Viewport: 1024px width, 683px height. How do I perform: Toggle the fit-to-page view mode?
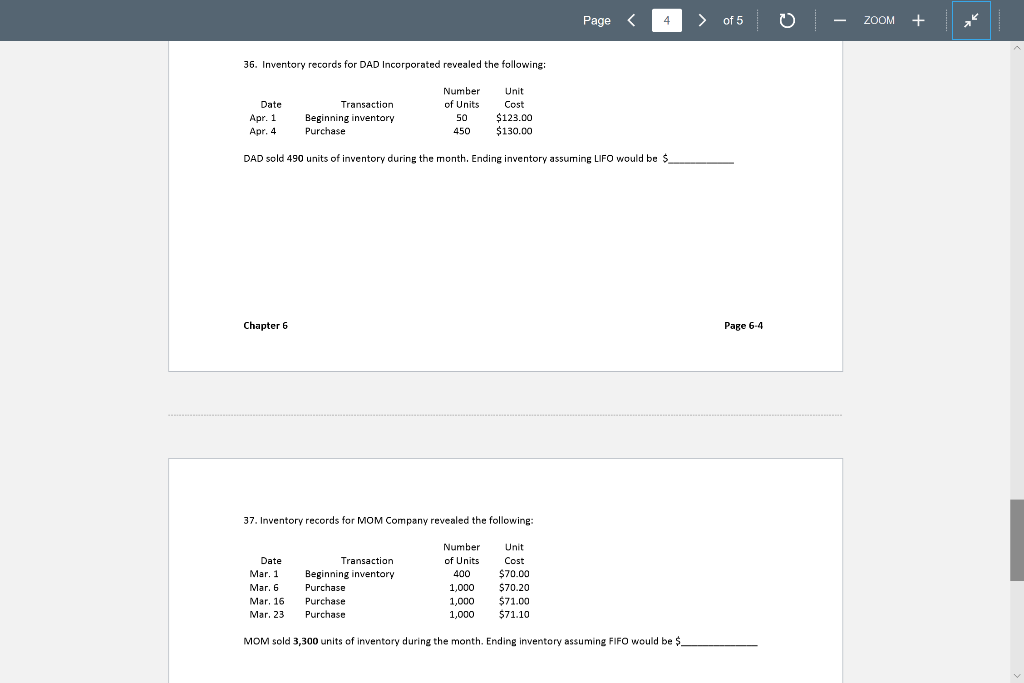point(971,19)
